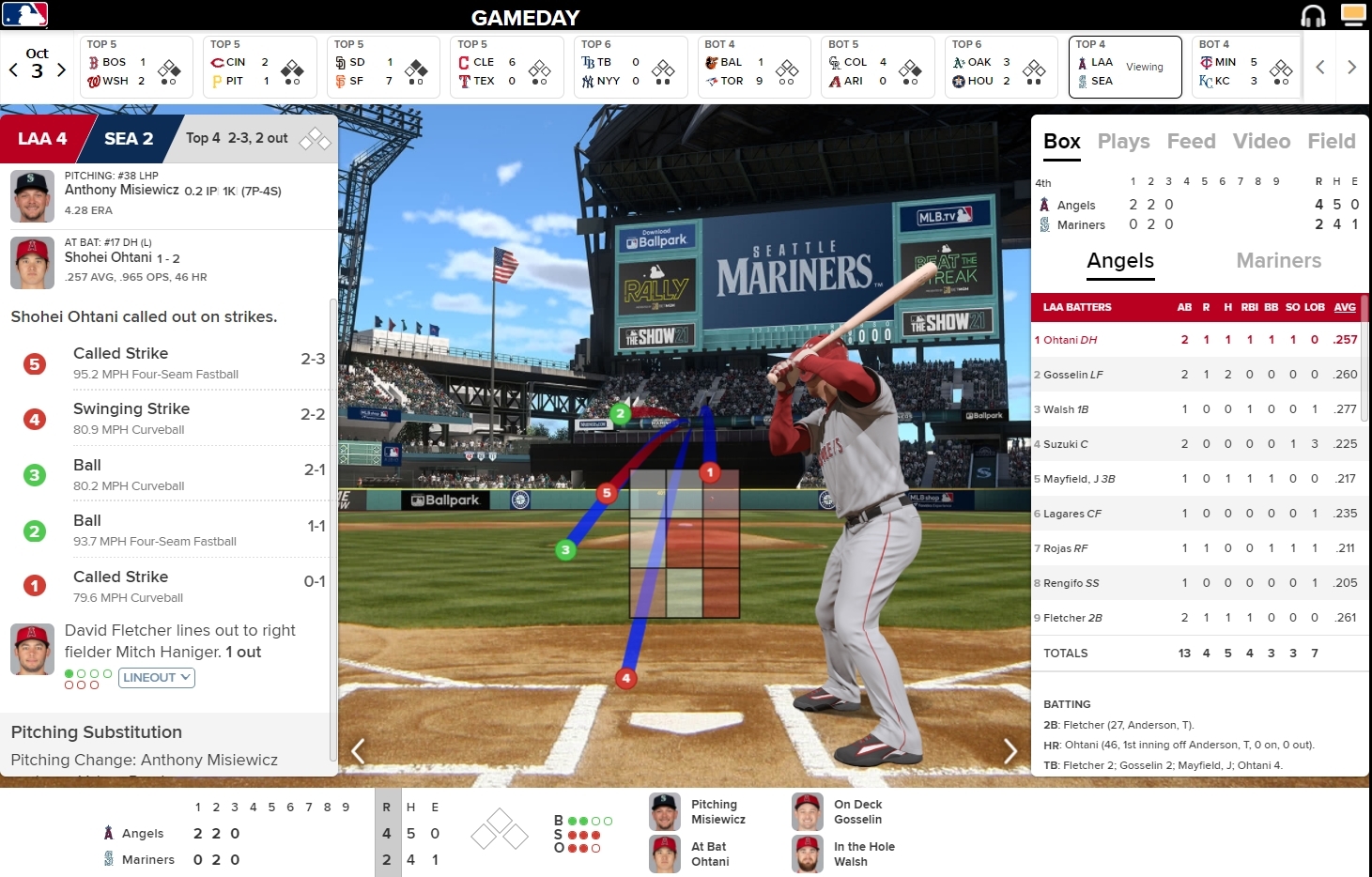Open the CLE vs TEX game card
This screenshot has height=877, width=1372.
coord(506,67)
